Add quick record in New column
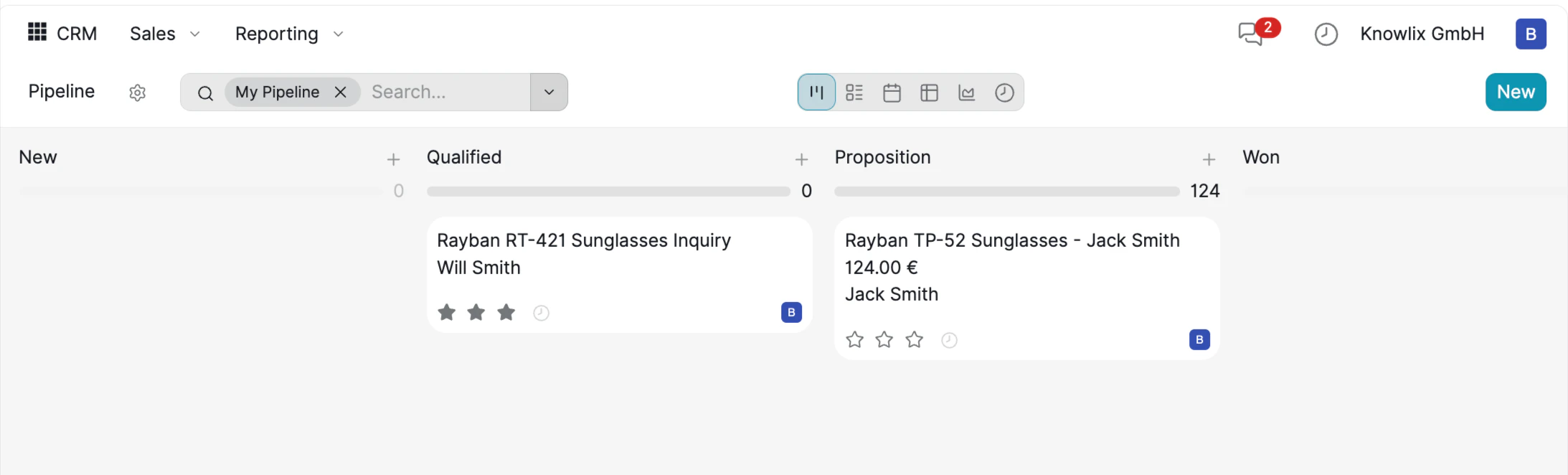This screenshot has width=1568, height=475. coord(393,159)
